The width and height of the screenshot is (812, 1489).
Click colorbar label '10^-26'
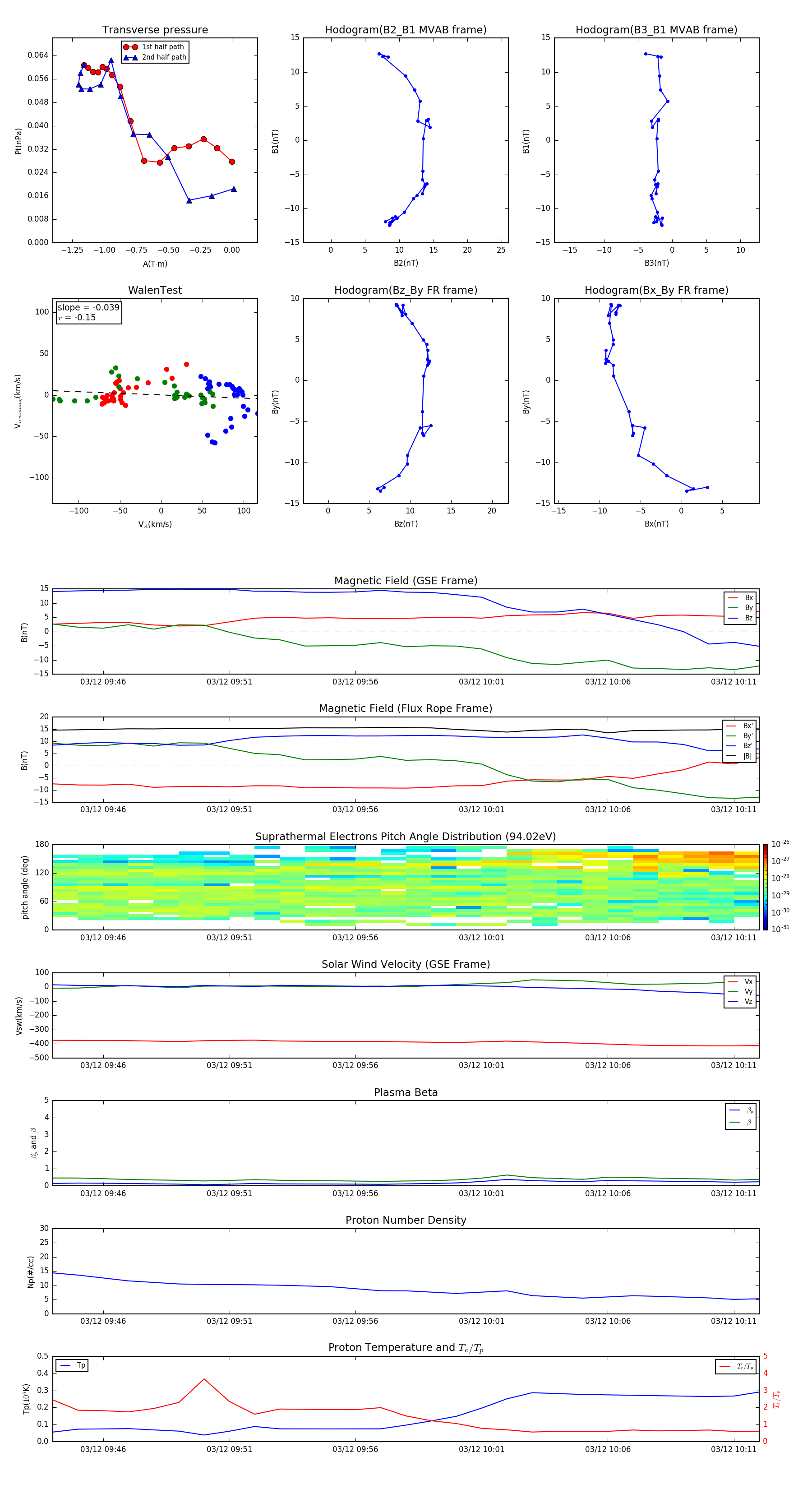click(x=780, y=843)
